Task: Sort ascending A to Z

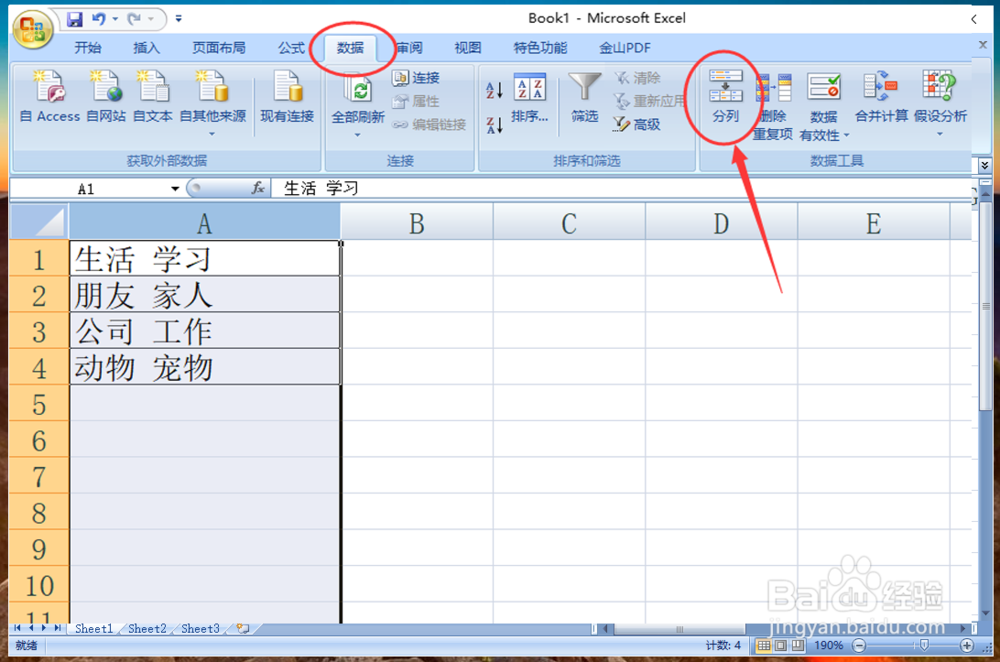Action: tap(494, 90)
